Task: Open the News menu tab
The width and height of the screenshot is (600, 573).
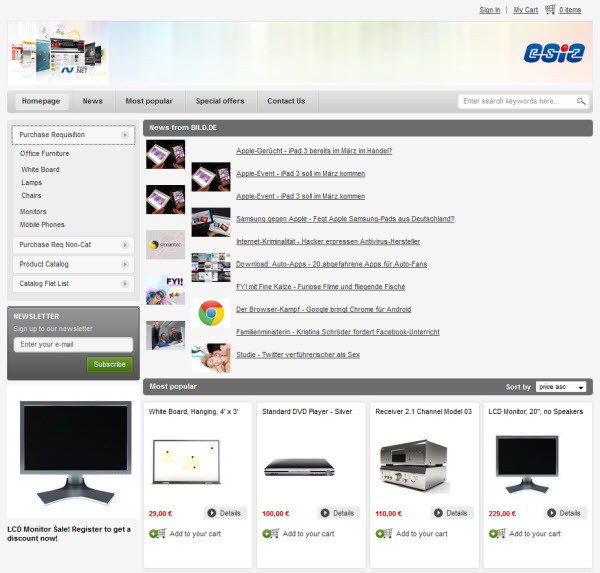Action: (x=93, y=101)
